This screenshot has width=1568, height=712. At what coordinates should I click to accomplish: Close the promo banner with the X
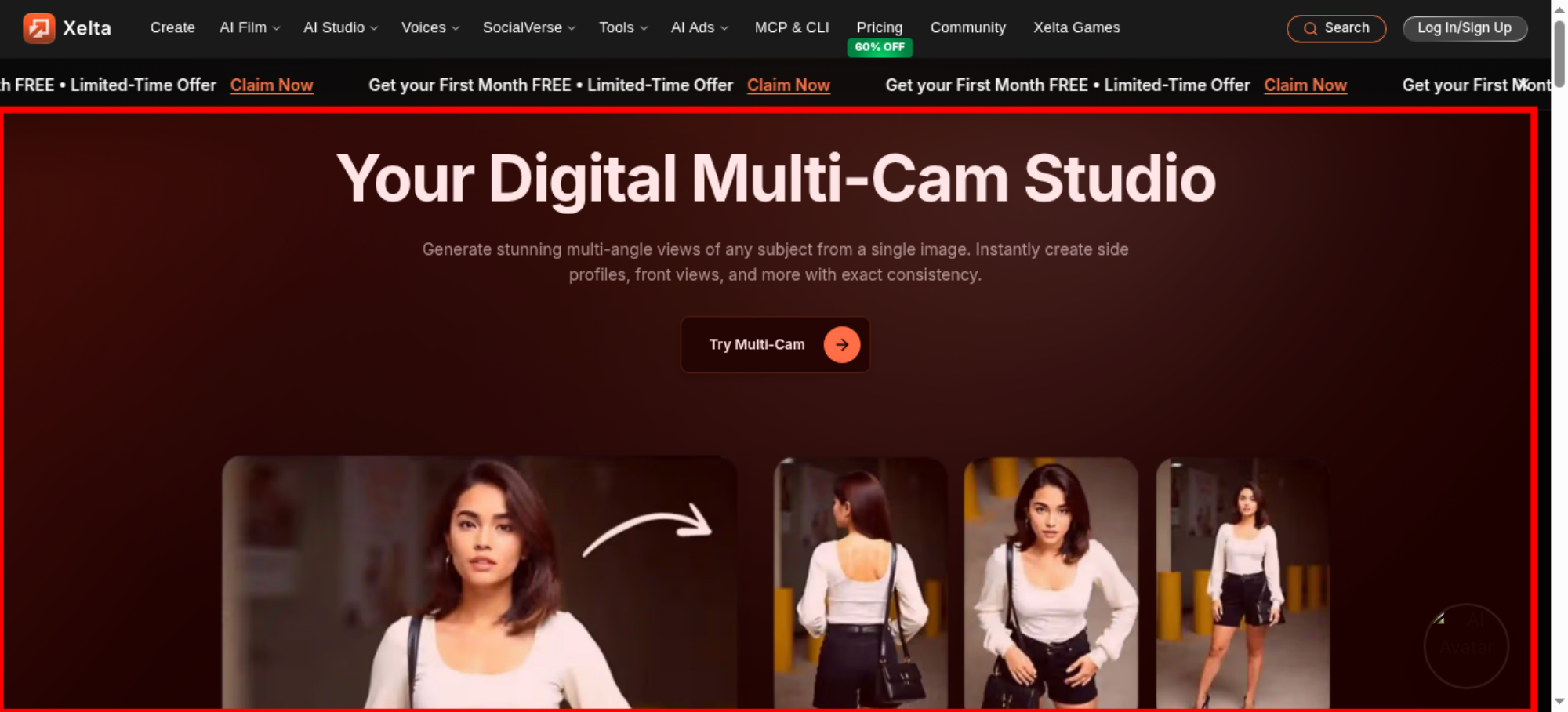click(1522, 84)
